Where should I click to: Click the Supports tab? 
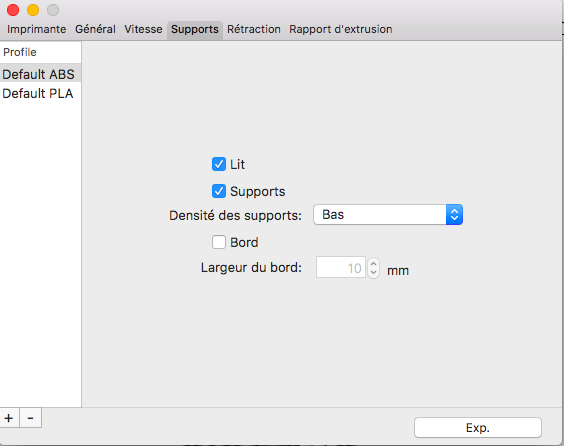[195, 29]
